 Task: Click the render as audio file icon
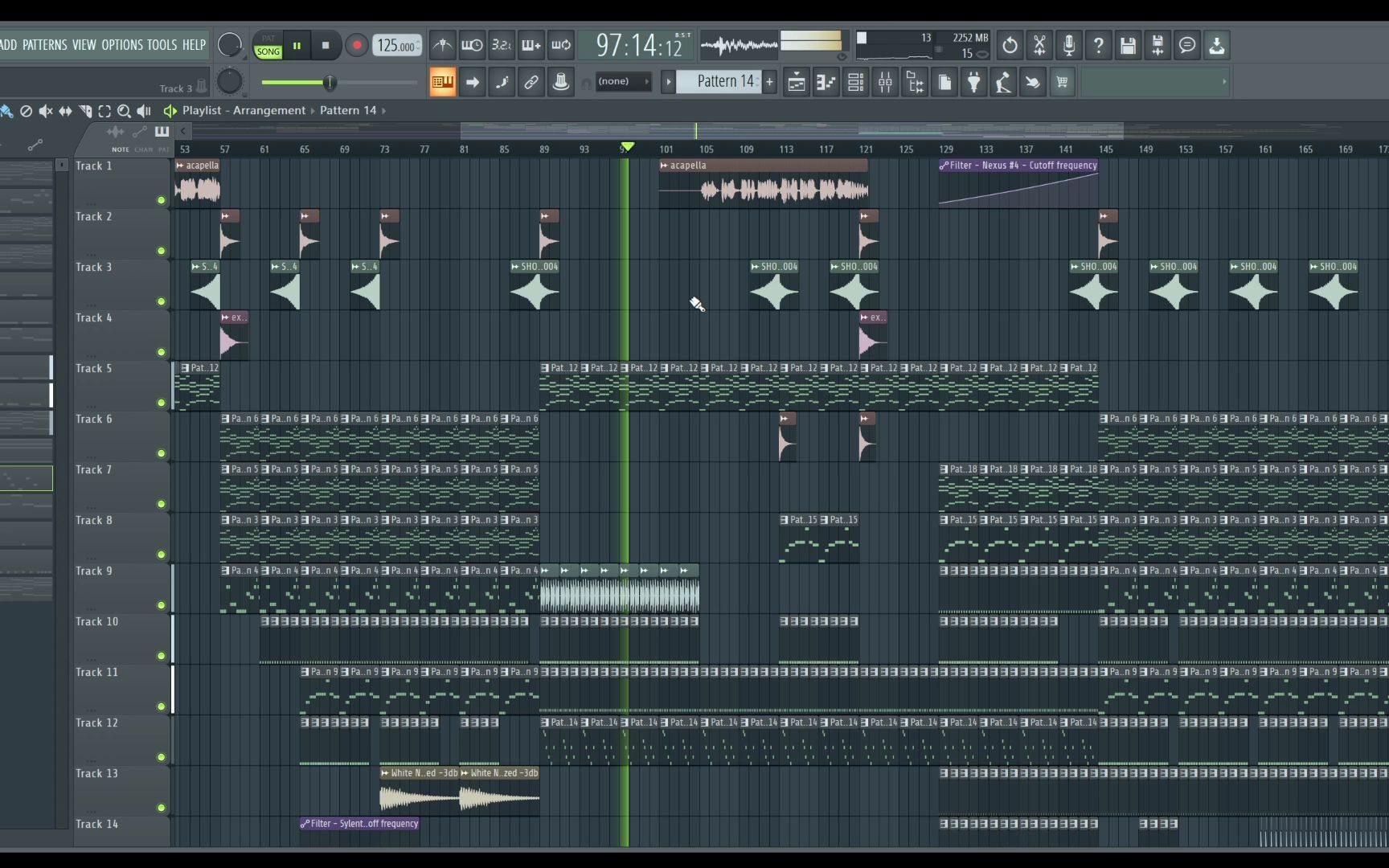[1157, 45]
